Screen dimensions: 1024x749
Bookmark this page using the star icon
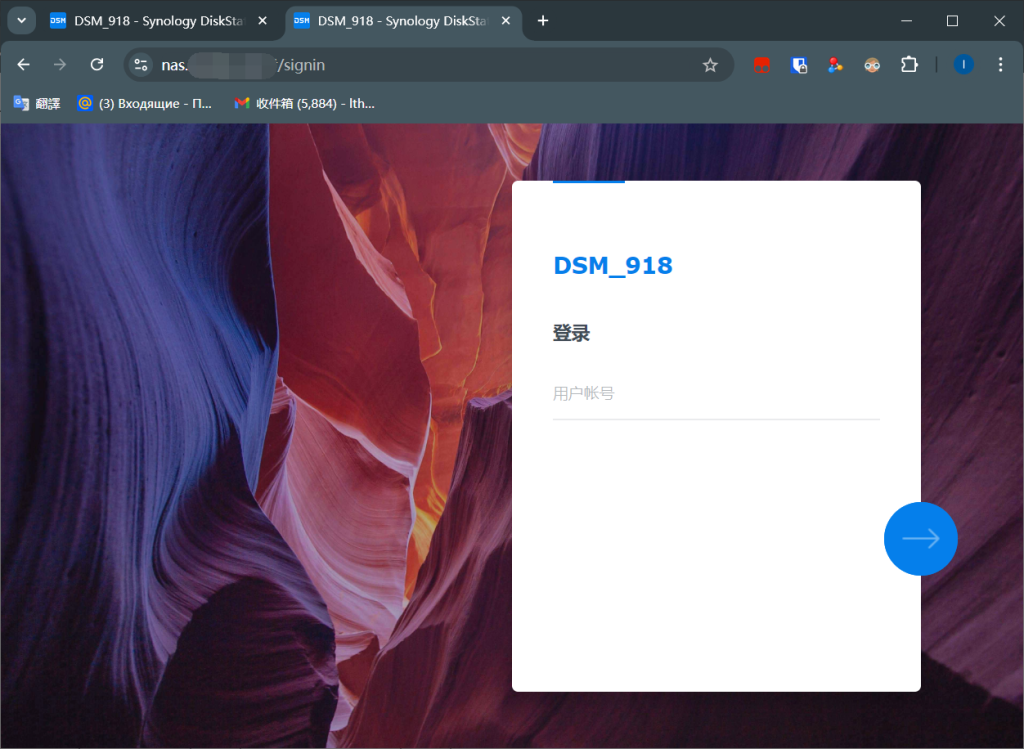point(710,64)
